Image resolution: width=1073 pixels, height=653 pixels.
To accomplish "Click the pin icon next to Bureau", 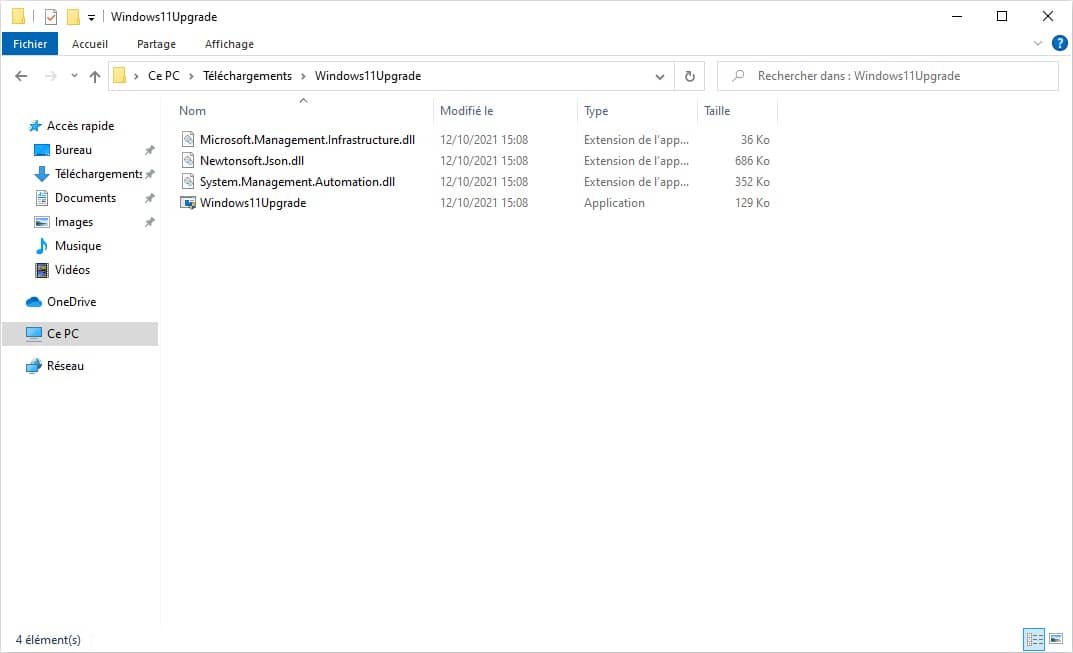I will pos(149,150).
